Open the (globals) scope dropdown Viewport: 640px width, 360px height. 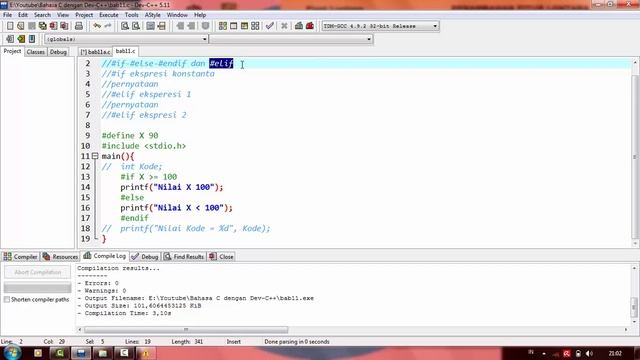point(126,39)
